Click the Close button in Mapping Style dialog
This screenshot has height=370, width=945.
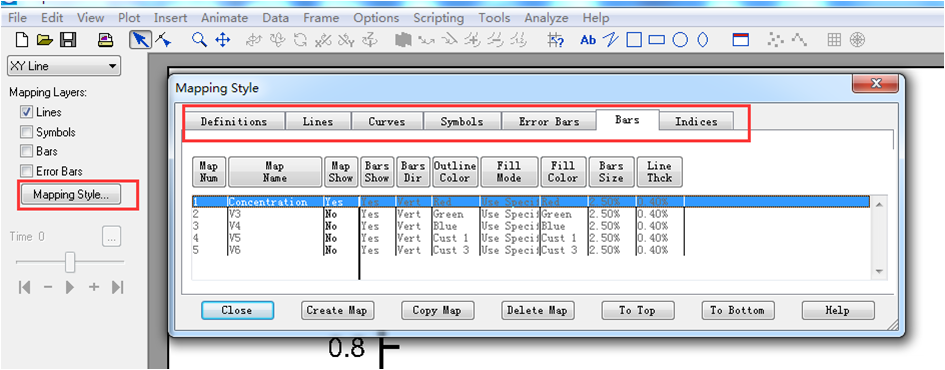coord(237,310)
